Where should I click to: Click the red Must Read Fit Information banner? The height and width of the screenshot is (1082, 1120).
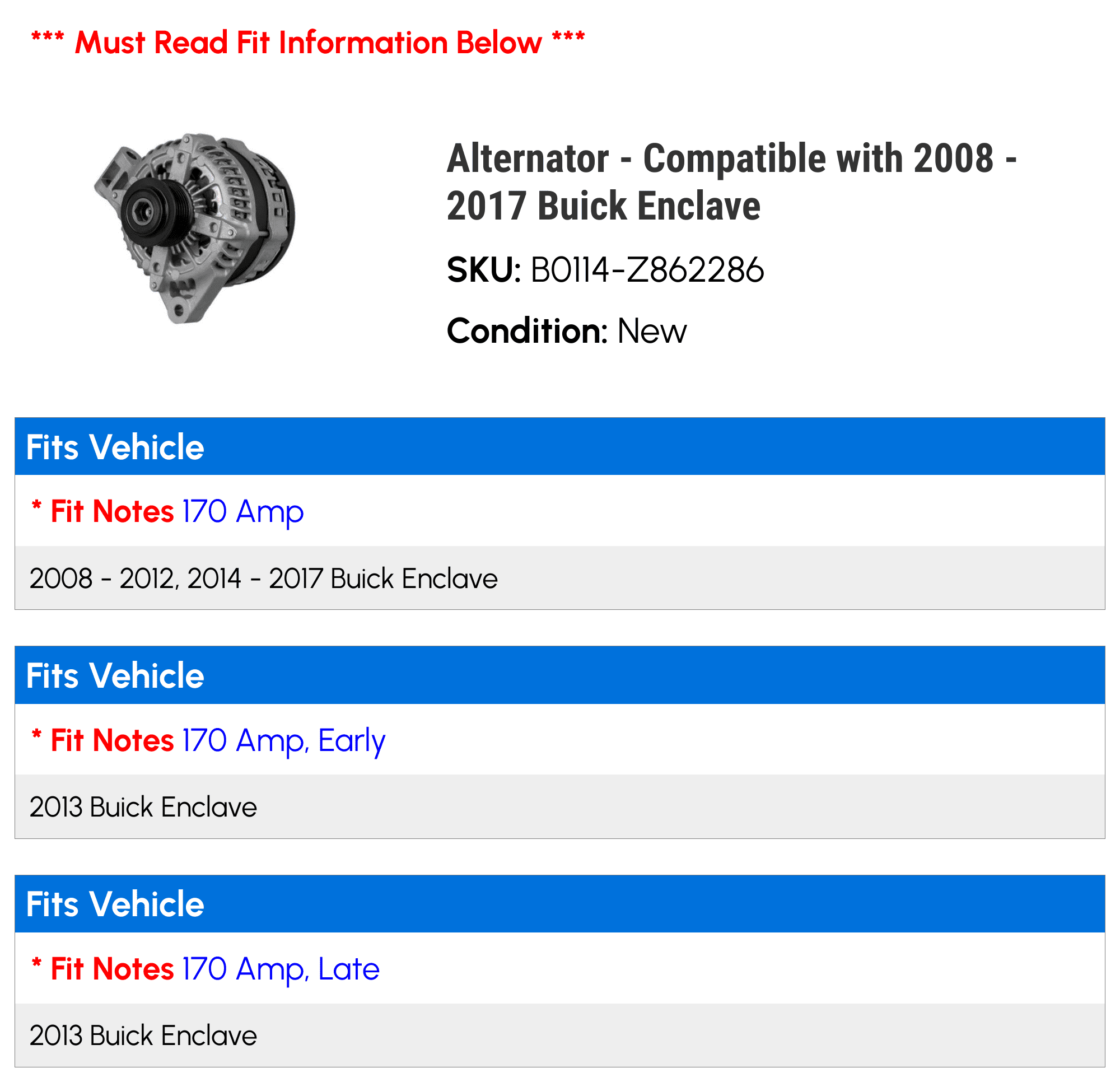click(308, 43)
